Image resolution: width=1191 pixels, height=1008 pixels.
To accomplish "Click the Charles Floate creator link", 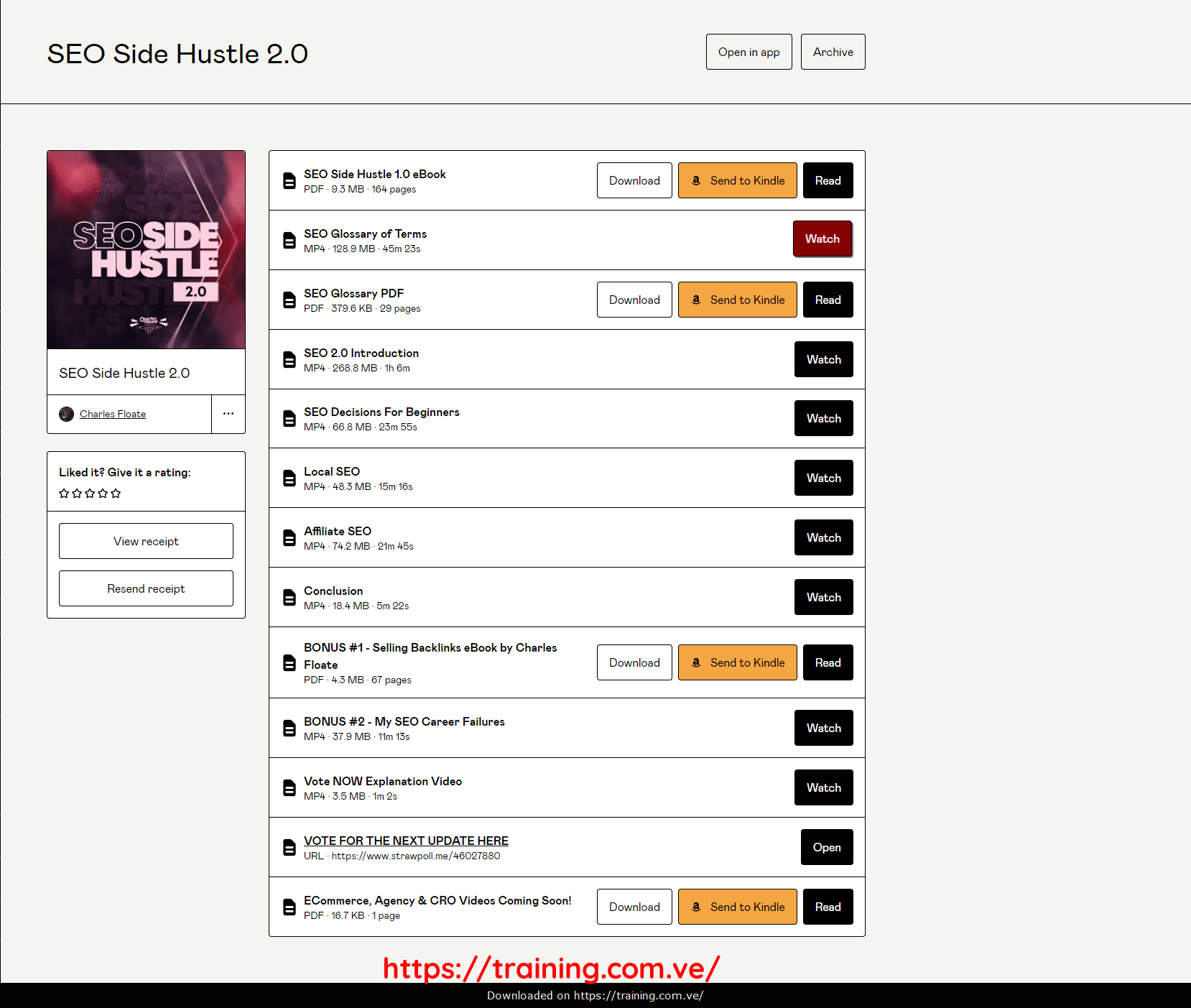I will 113,414.
